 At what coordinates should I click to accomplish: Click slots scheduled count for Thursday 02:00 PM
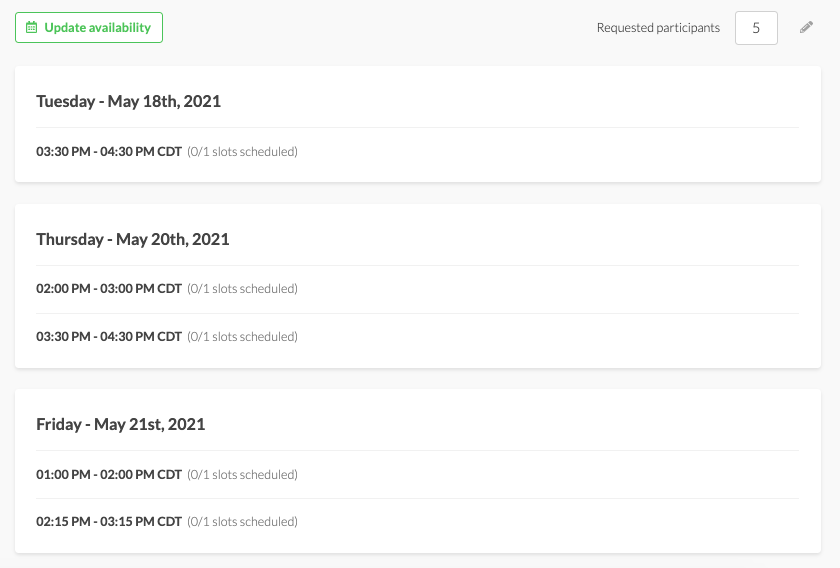coord(243,289)
